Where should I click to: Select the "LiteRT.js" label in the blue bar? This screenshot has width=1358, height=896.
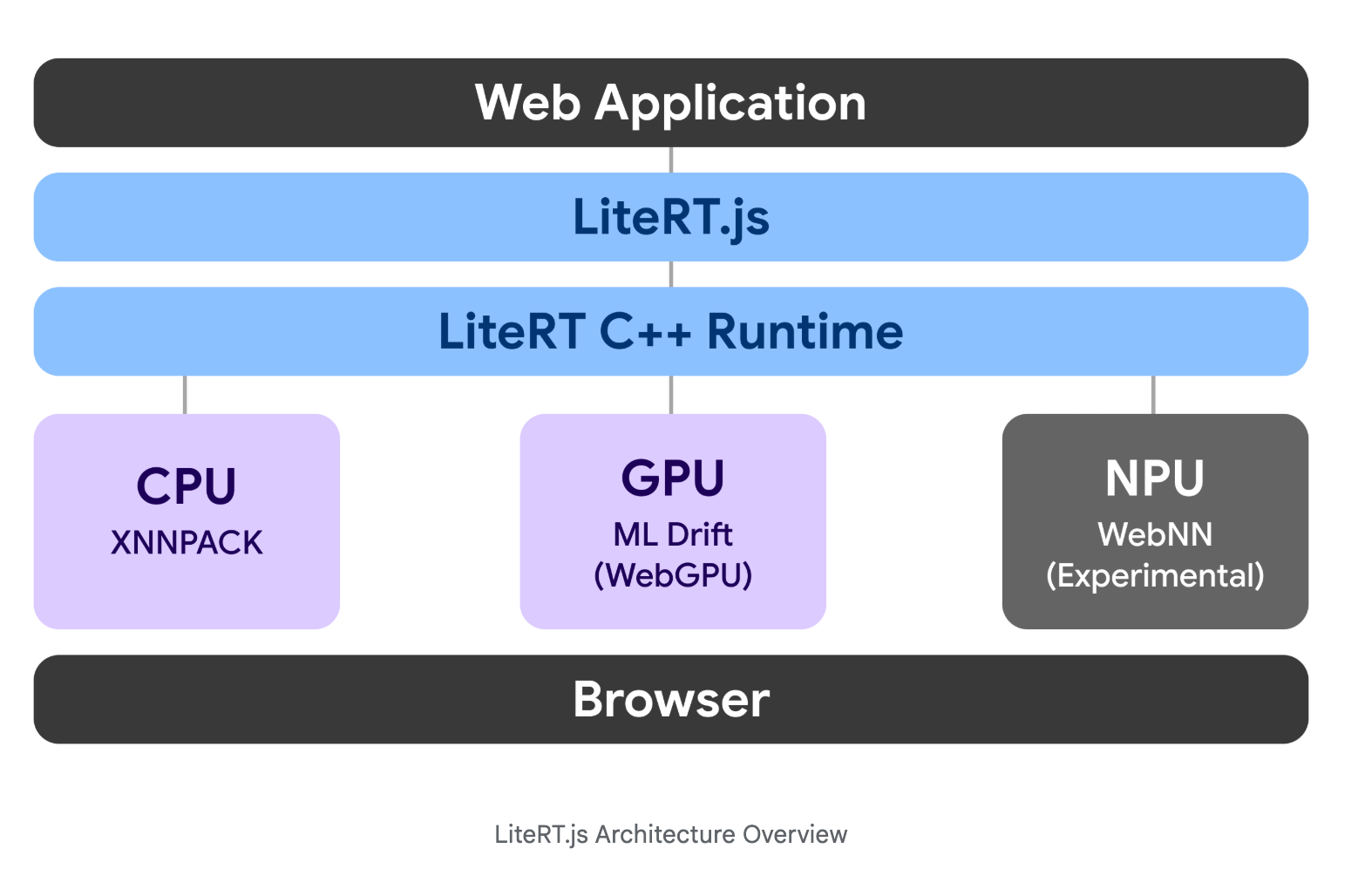click(671, 217)
